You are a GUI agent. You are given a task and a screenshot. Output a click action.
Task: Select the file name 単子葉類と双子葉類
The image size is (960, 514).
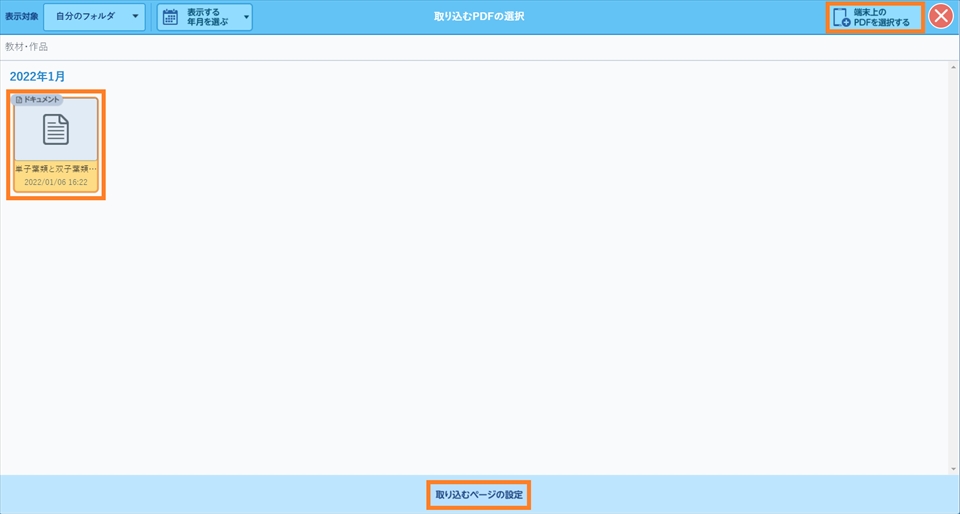pos(56,170)
